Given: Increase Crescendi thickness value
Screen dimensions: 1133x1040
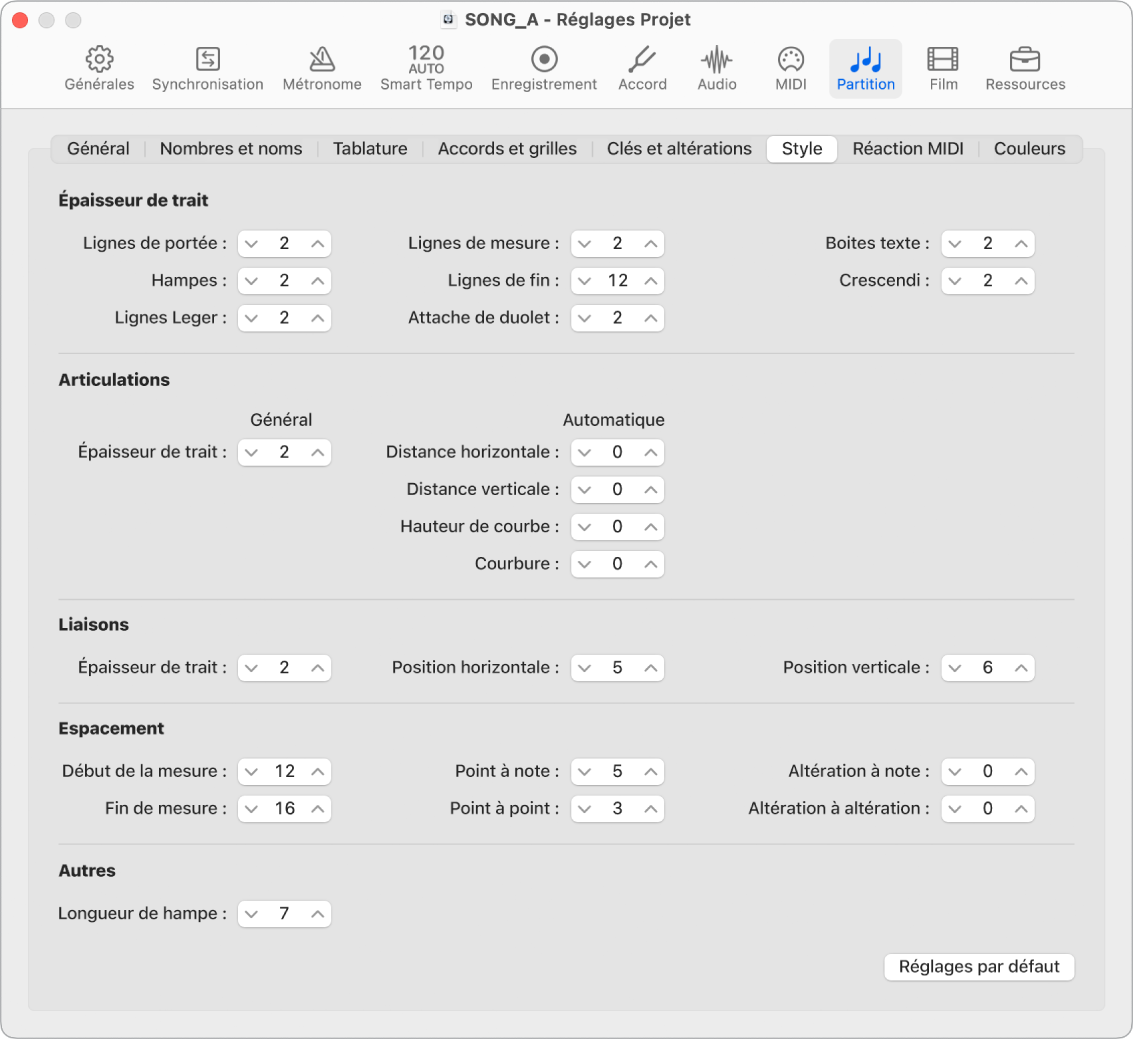Looking at the screenshot, I should point(1021,281).
